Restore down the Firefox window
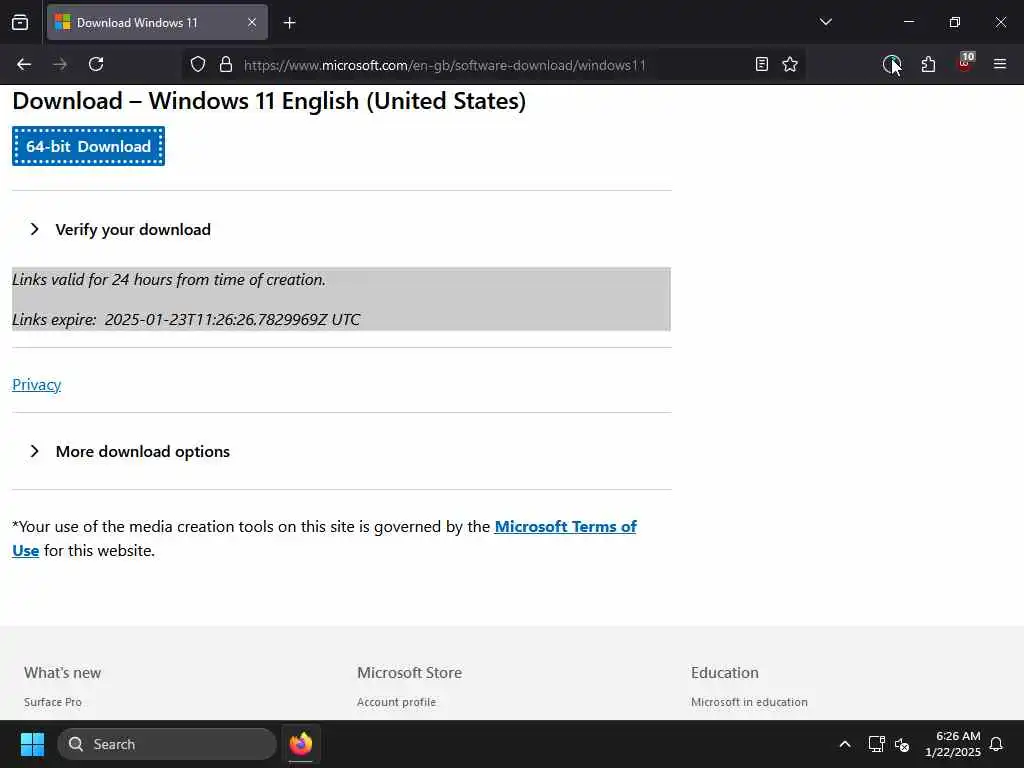 click(x=955, y=22)
